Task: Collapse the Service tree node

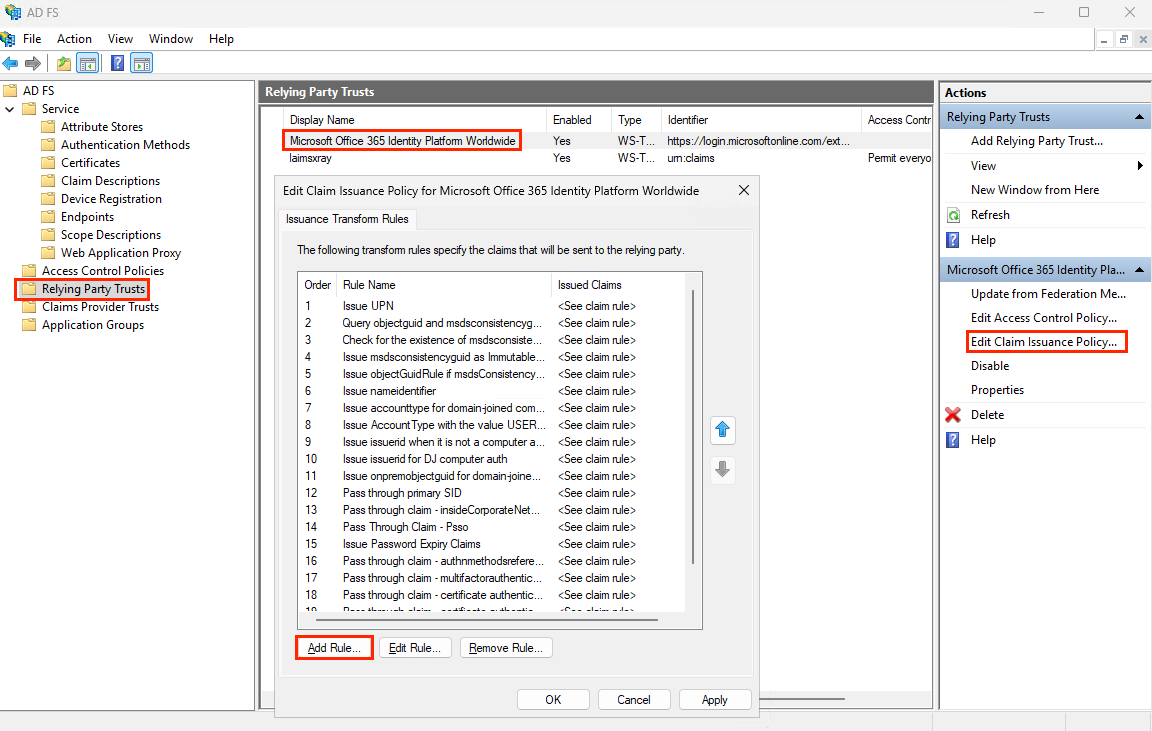Action: pos(10,109)
